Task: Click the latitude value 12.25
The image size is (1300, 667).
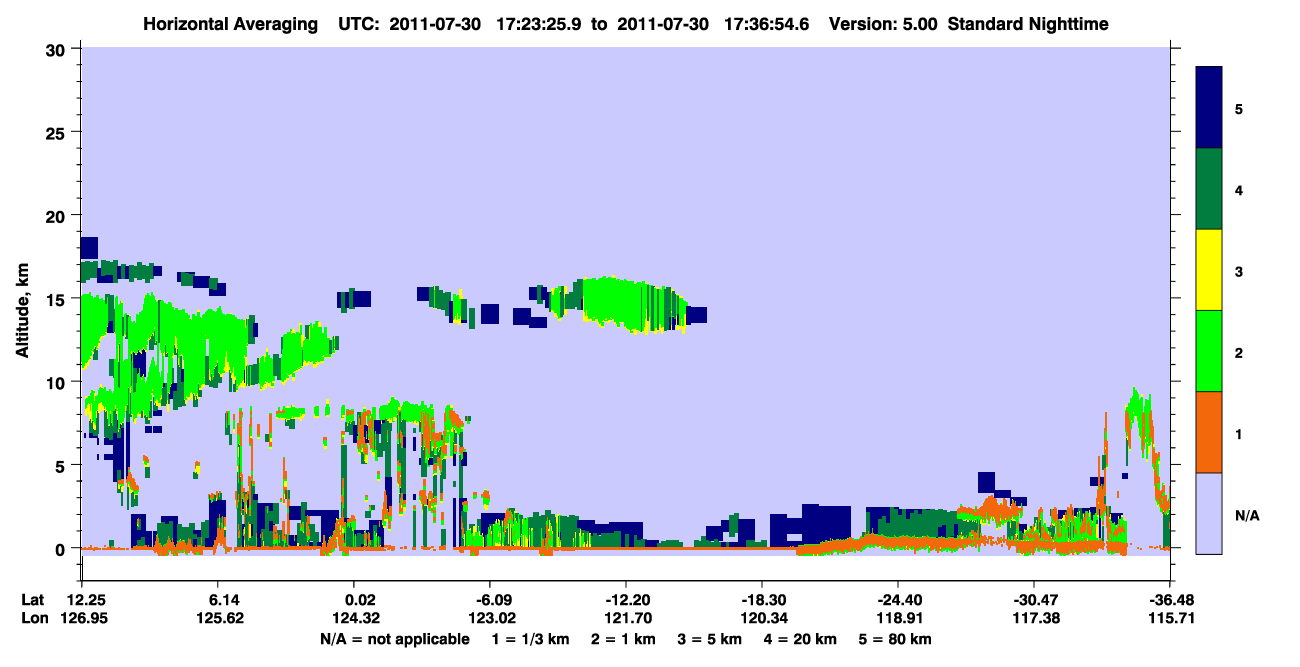Action: [81, 599]
